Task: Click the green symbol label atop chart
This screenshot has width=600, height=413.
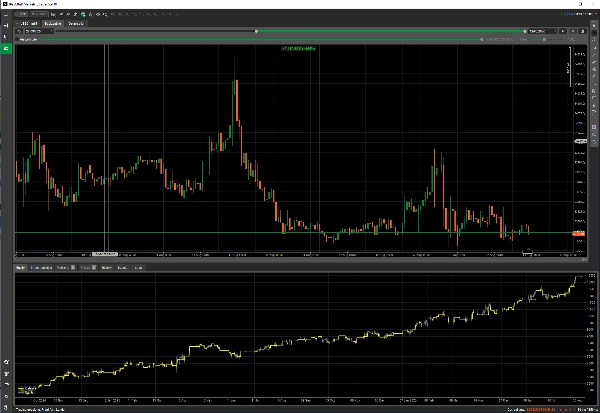Action: 298,49
